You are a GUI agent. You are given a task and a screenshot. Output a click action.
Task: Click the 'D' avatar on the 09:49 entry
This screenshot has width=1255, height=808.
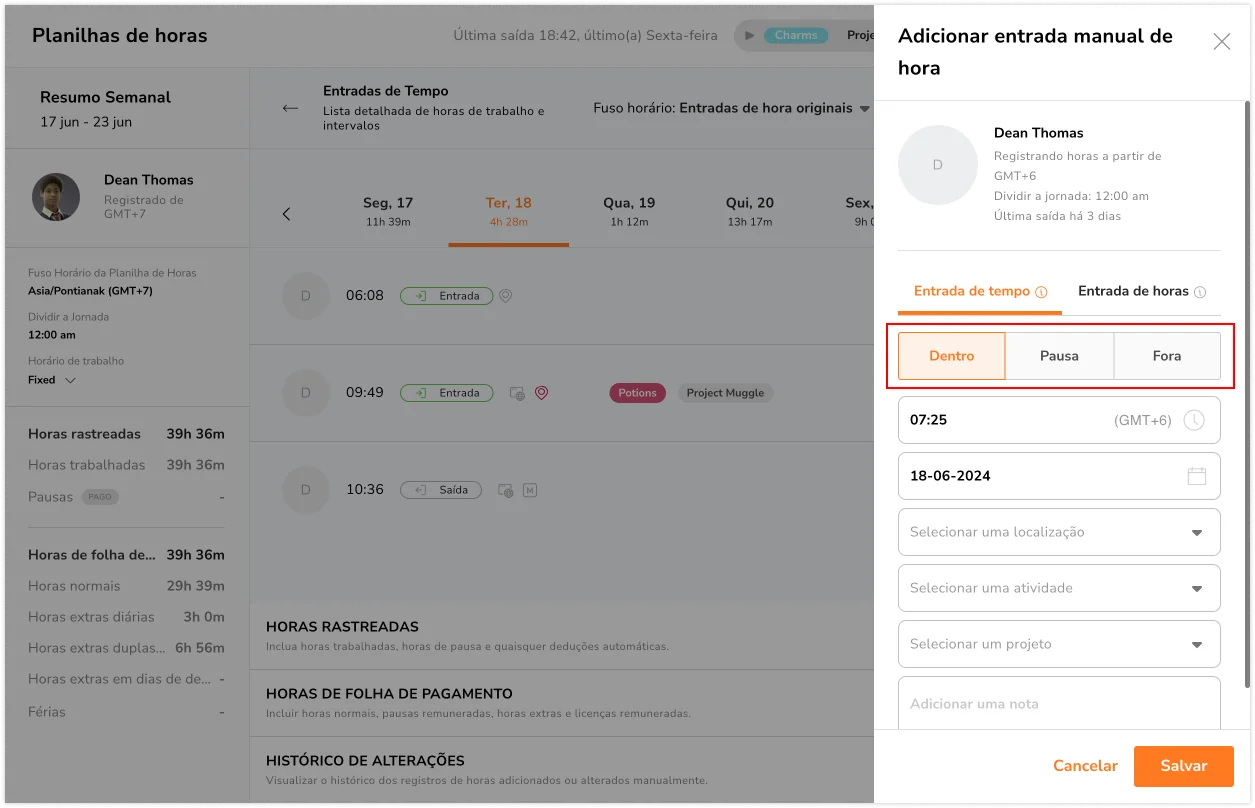coord(306,393)
